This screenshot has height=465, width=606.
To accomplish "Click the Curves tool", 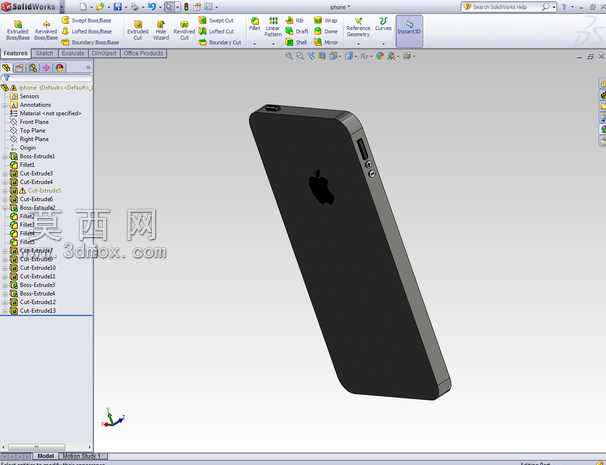I will click(x=383, y=24).
